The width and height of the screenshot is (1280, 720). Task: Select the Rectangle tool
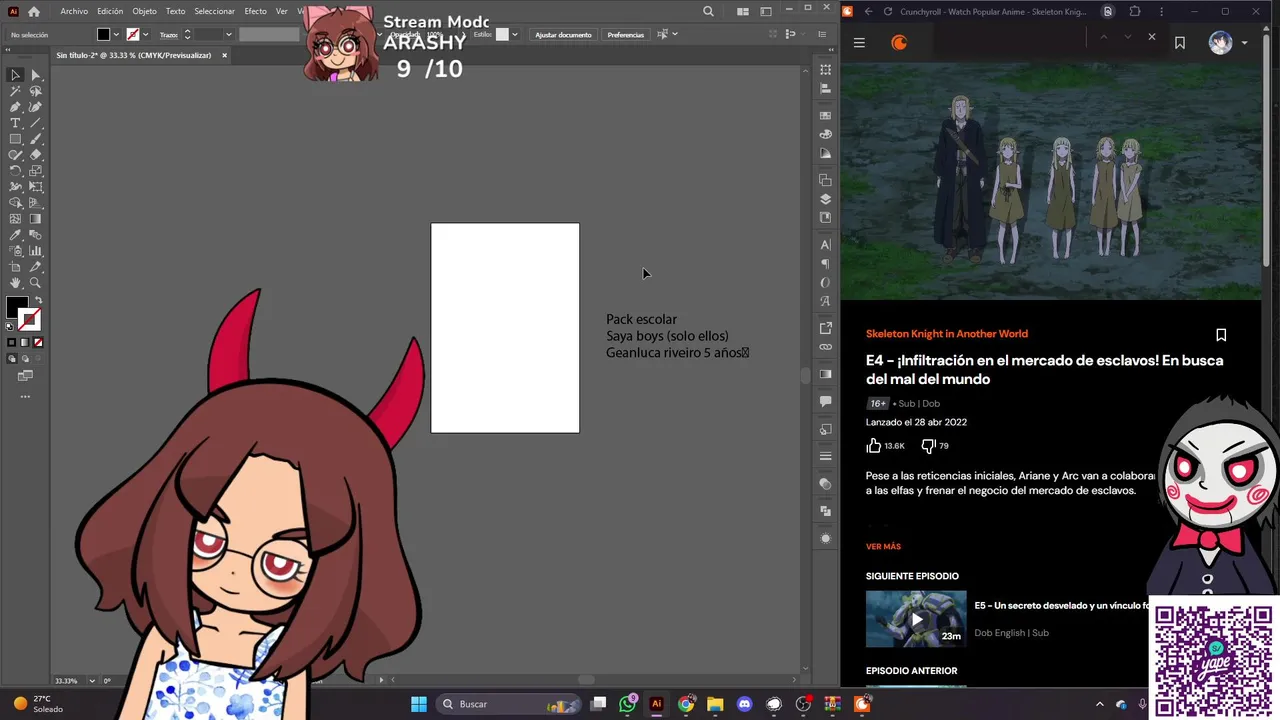click(x=15, y=139)
